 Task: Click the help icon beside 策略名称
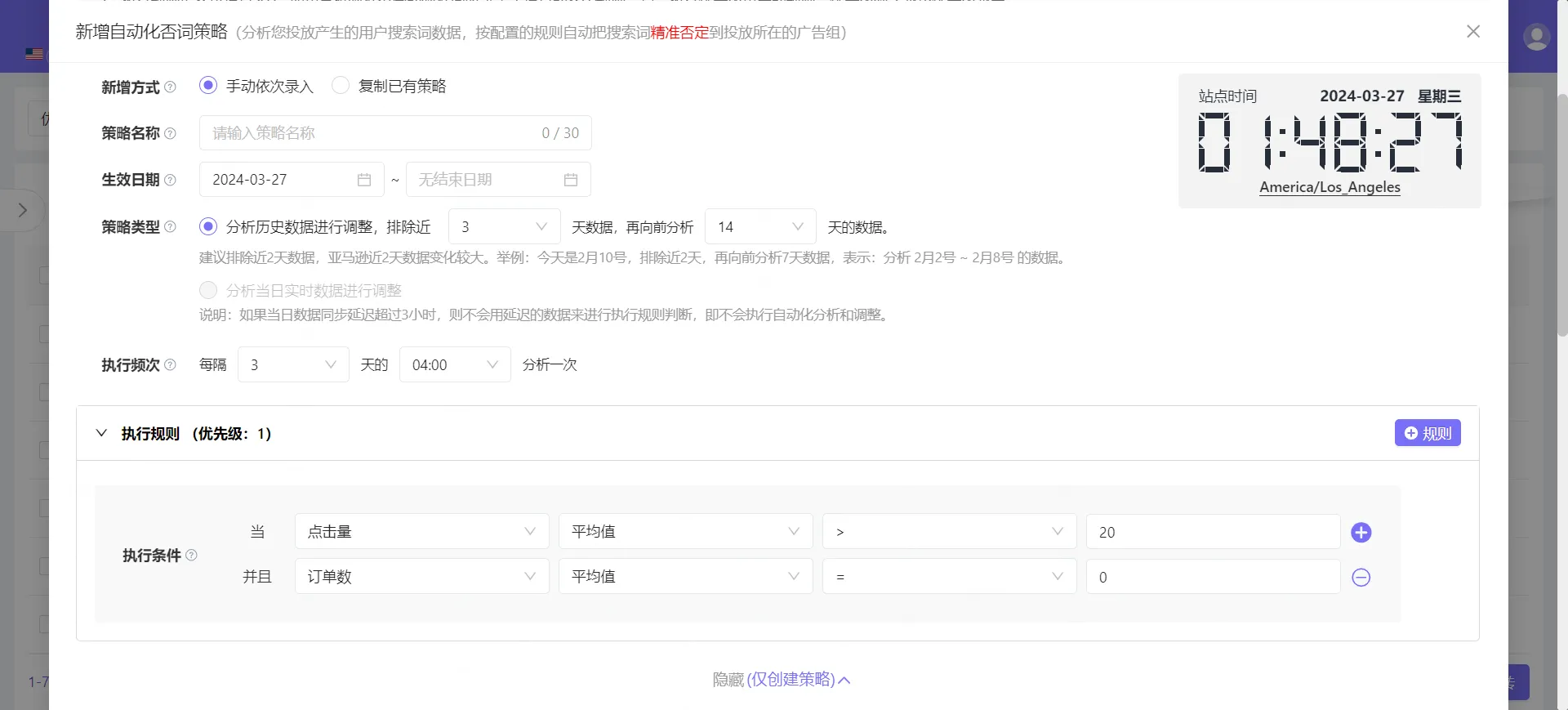(x=170, y=133)
